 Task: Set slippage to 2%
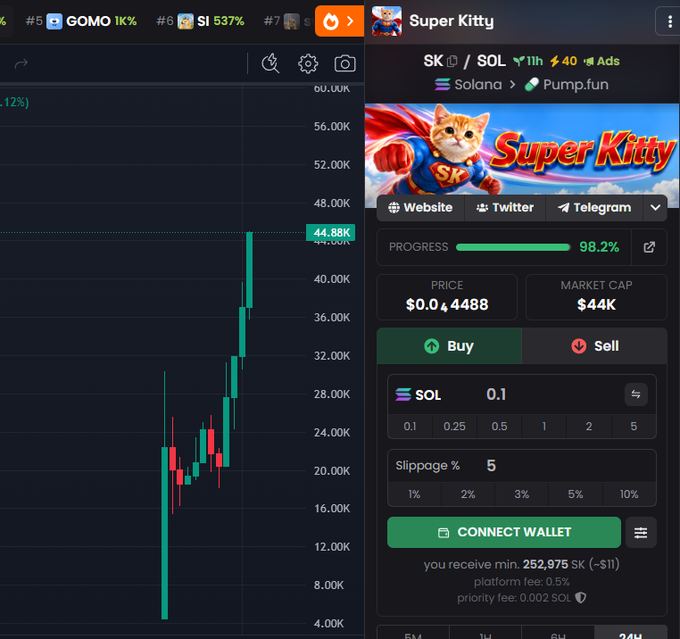[x=468, y=495]
